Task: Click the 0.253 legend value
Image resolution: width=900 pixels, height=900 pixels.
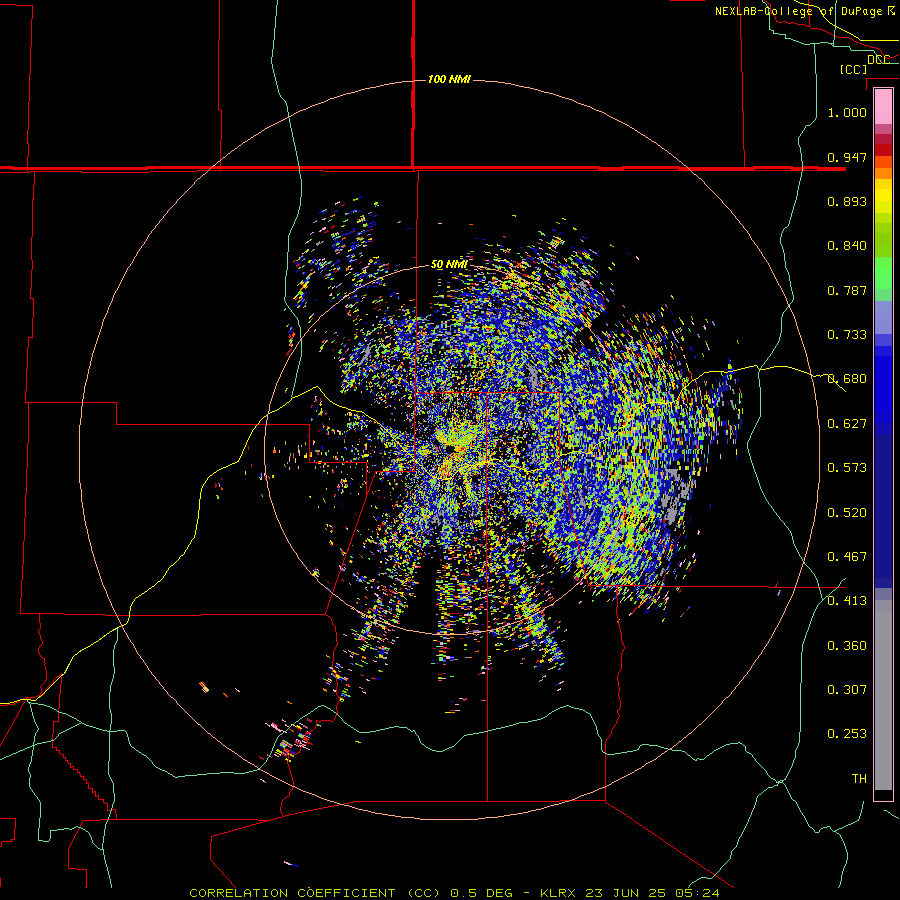Action: tap(847, 734)
